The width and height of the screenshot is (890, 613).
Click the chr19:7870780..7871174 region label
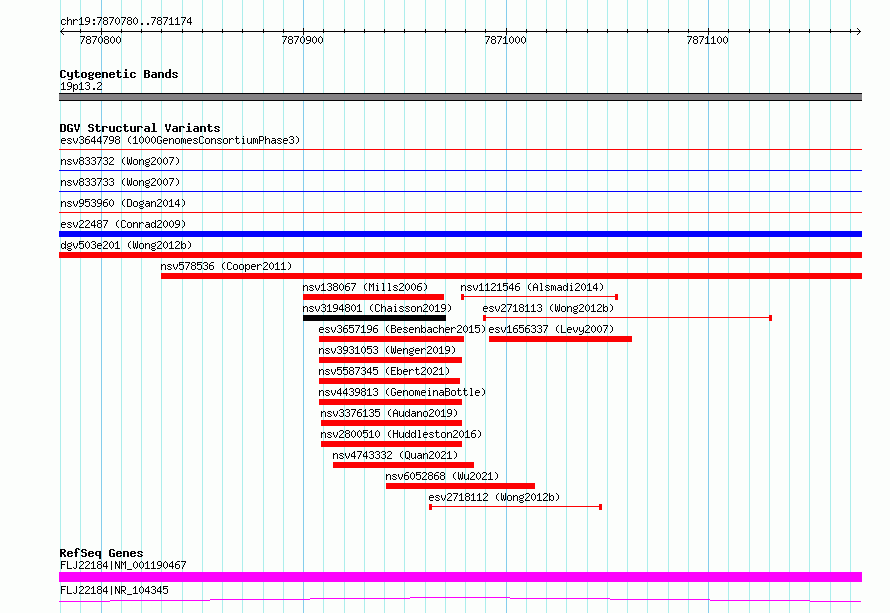point(126,21)
